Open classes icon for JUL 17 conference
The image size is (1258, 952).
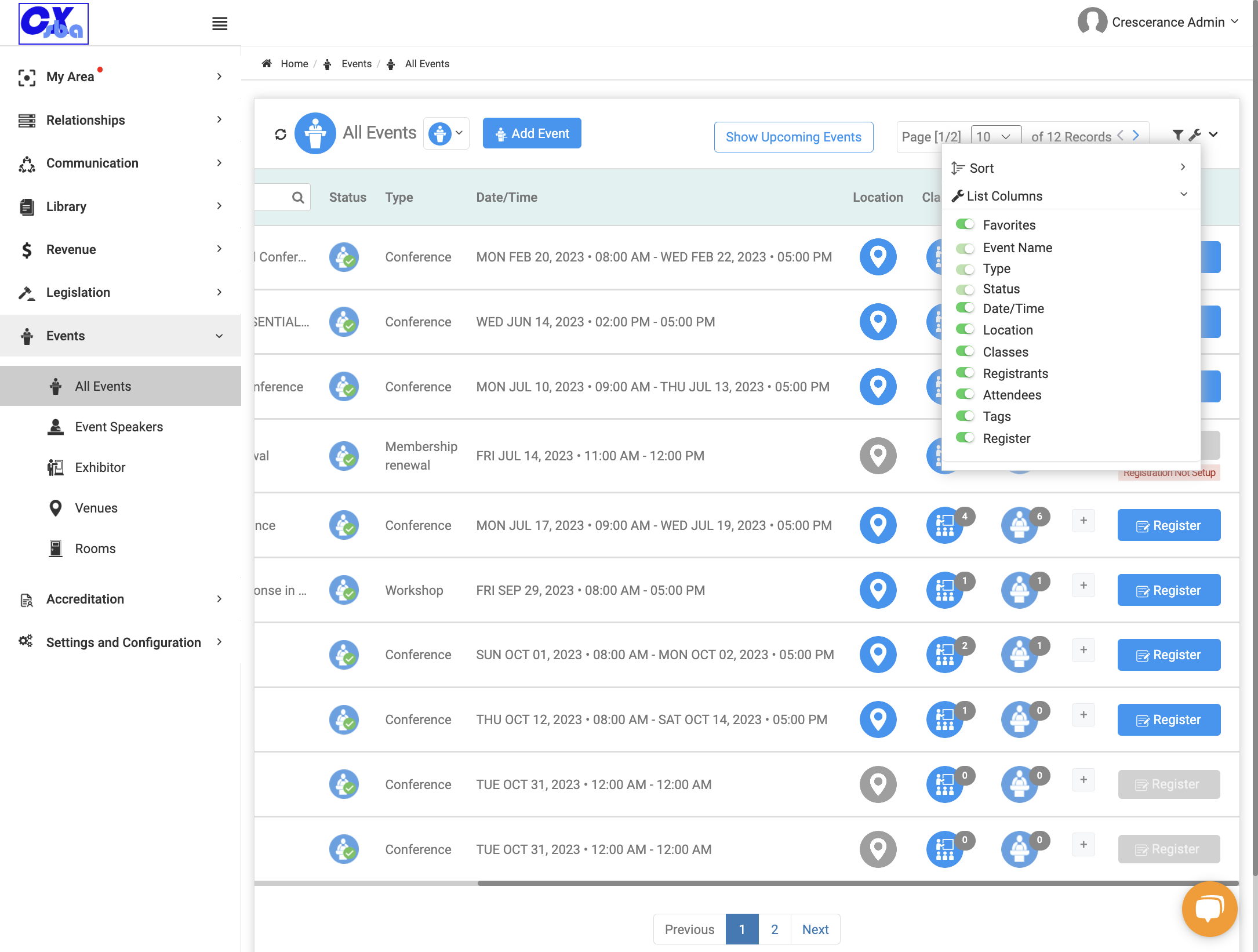tap(945, 525)
